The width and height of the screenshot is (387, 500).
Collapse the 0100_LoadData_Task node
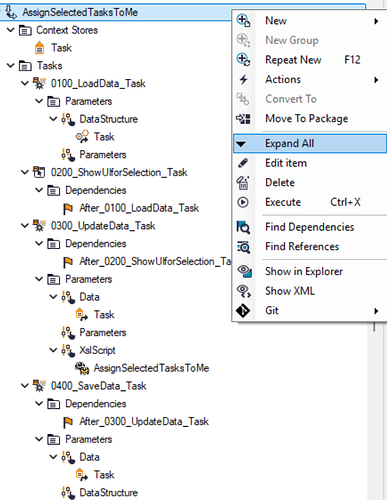(x=25, y=83)
